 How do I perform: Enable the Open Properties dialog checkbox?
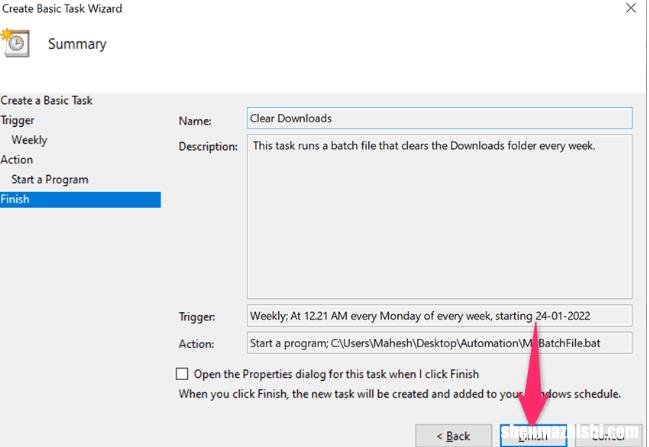tap(181, 374)
